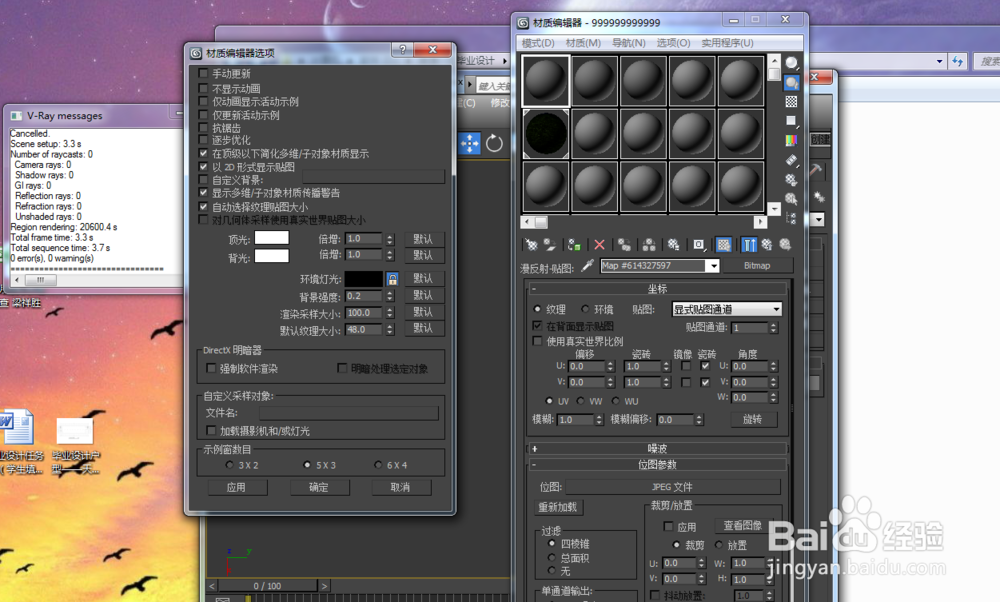This screenshot has height=602, width=1000.
Task: Click the 环境光 color swatch
Action: coord(363,278)
